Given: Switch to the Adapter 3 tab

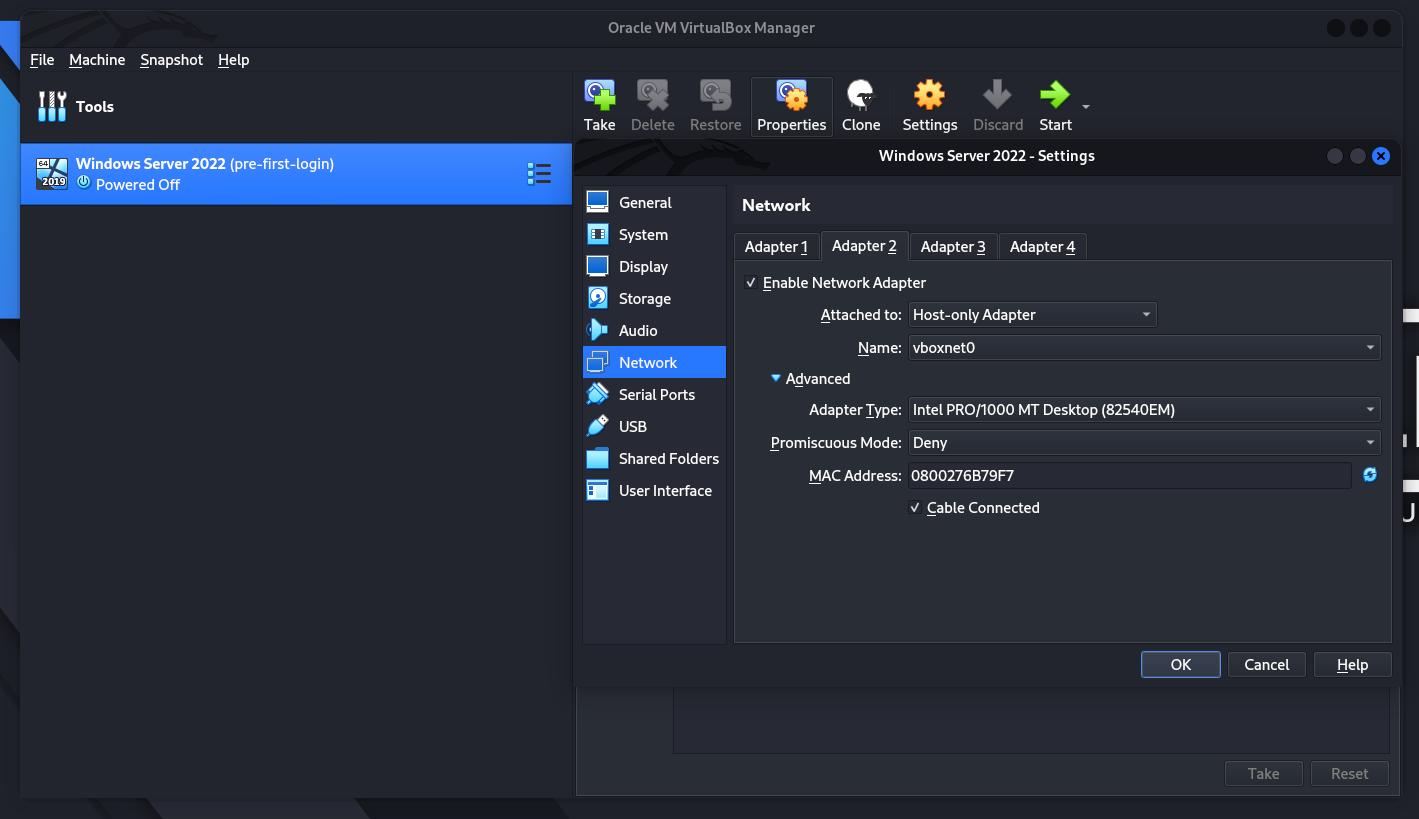Looking at the screenshot, I should pos(953,247).
